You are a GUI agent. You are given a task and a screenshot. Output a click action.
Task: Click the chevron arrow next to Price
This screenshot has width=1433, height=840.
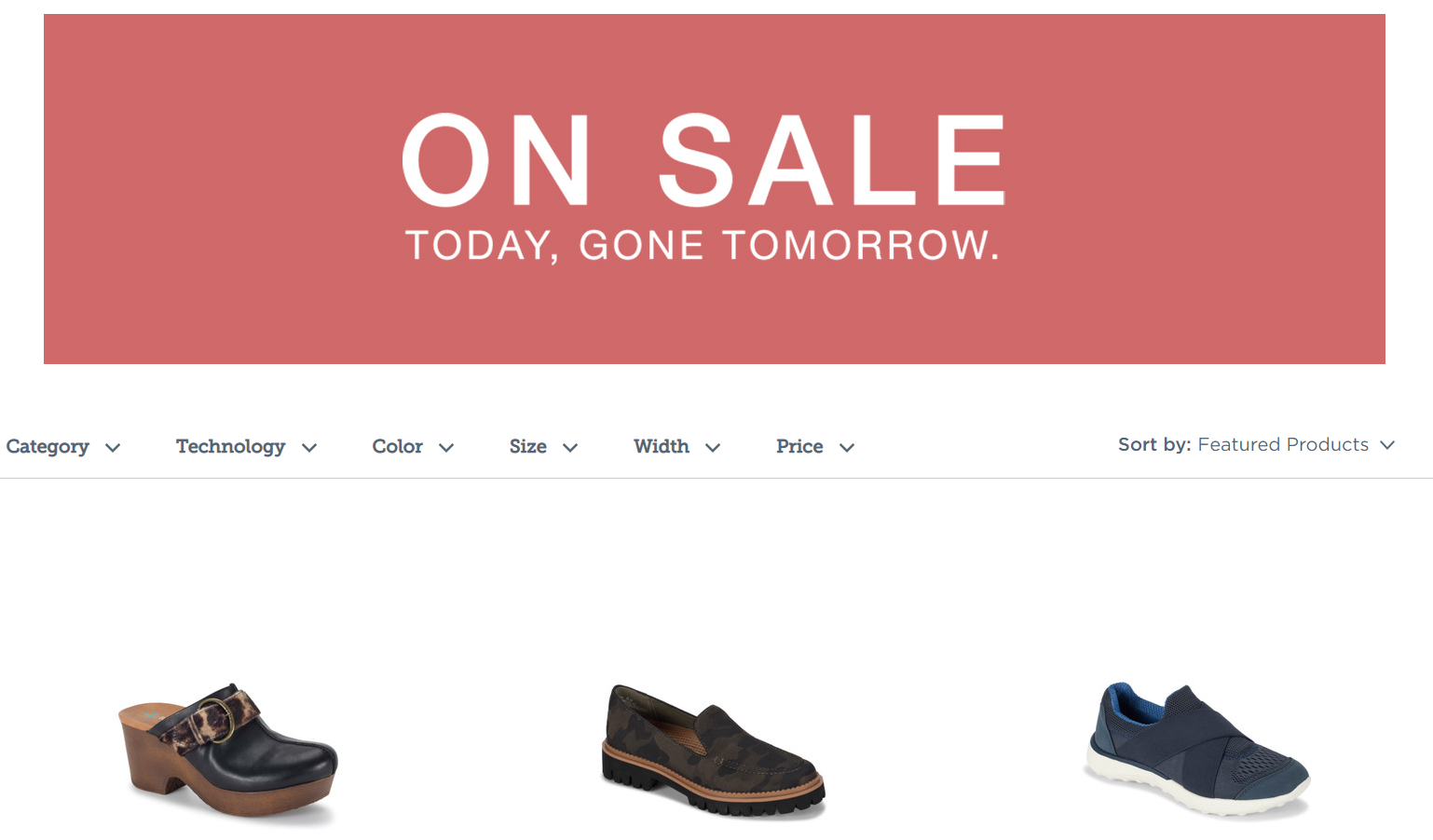click(847, 448)
